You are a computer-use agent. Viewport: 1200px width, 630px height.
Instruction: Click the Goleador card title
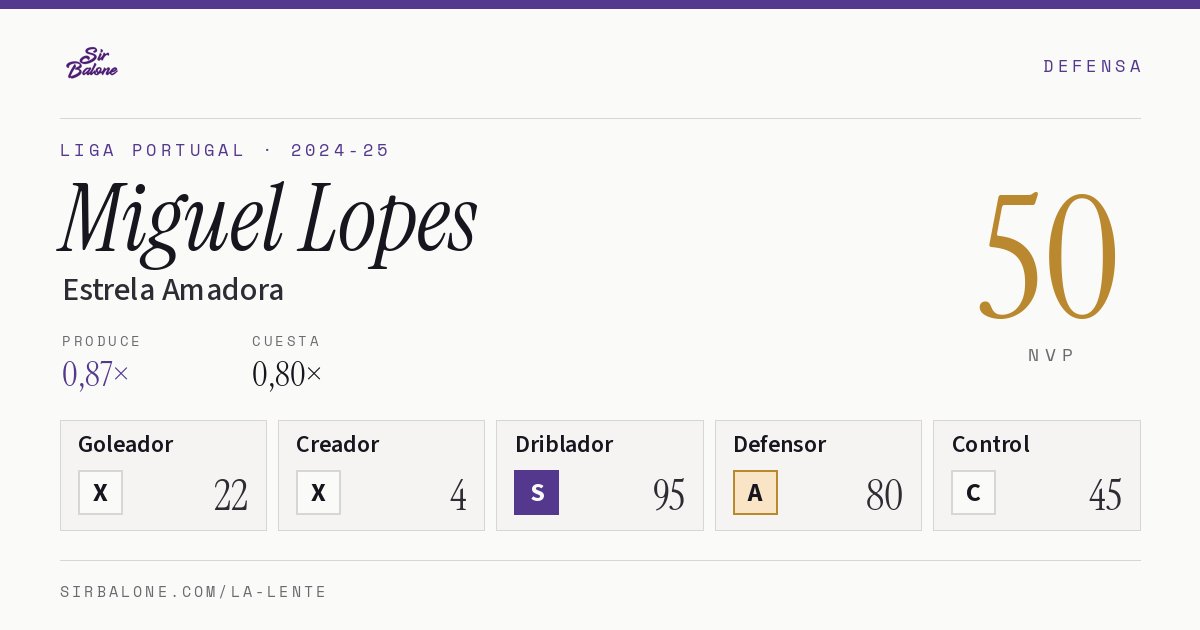(126, 444)
